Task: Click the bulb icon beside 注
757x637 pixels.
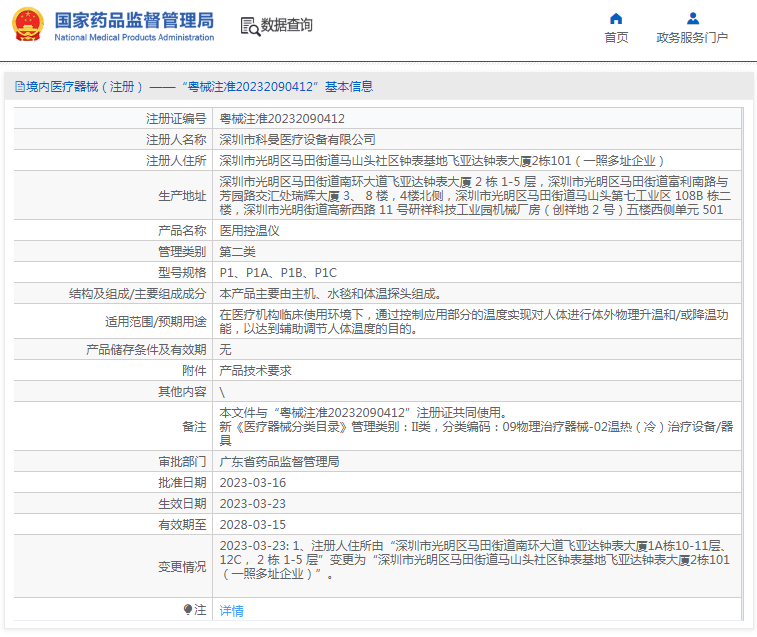Action: 188,609
